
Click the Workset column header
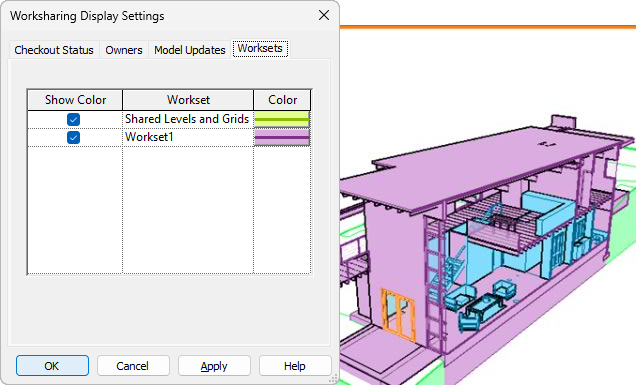pyautogui.click(x=188, y=100)
